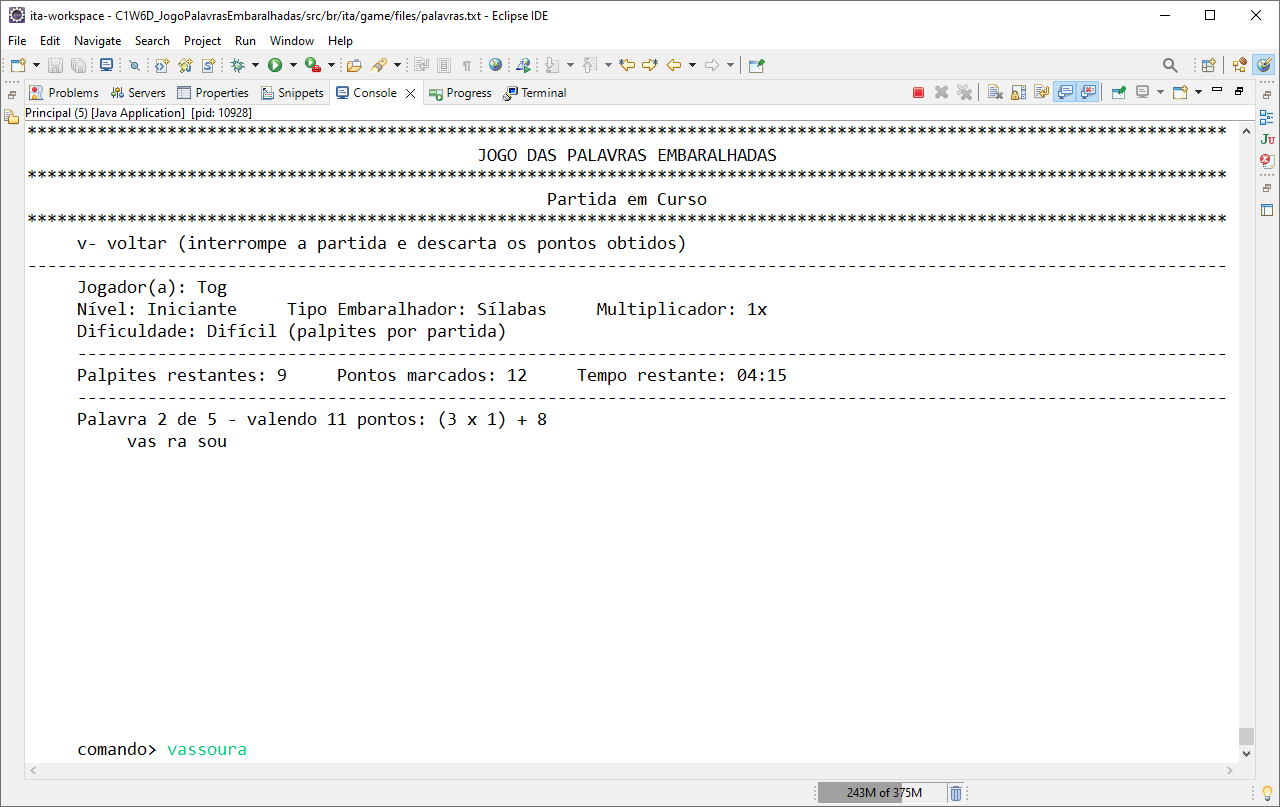
Task: Expand the Open Console dropdown arrow
Action: [1198, 92]
